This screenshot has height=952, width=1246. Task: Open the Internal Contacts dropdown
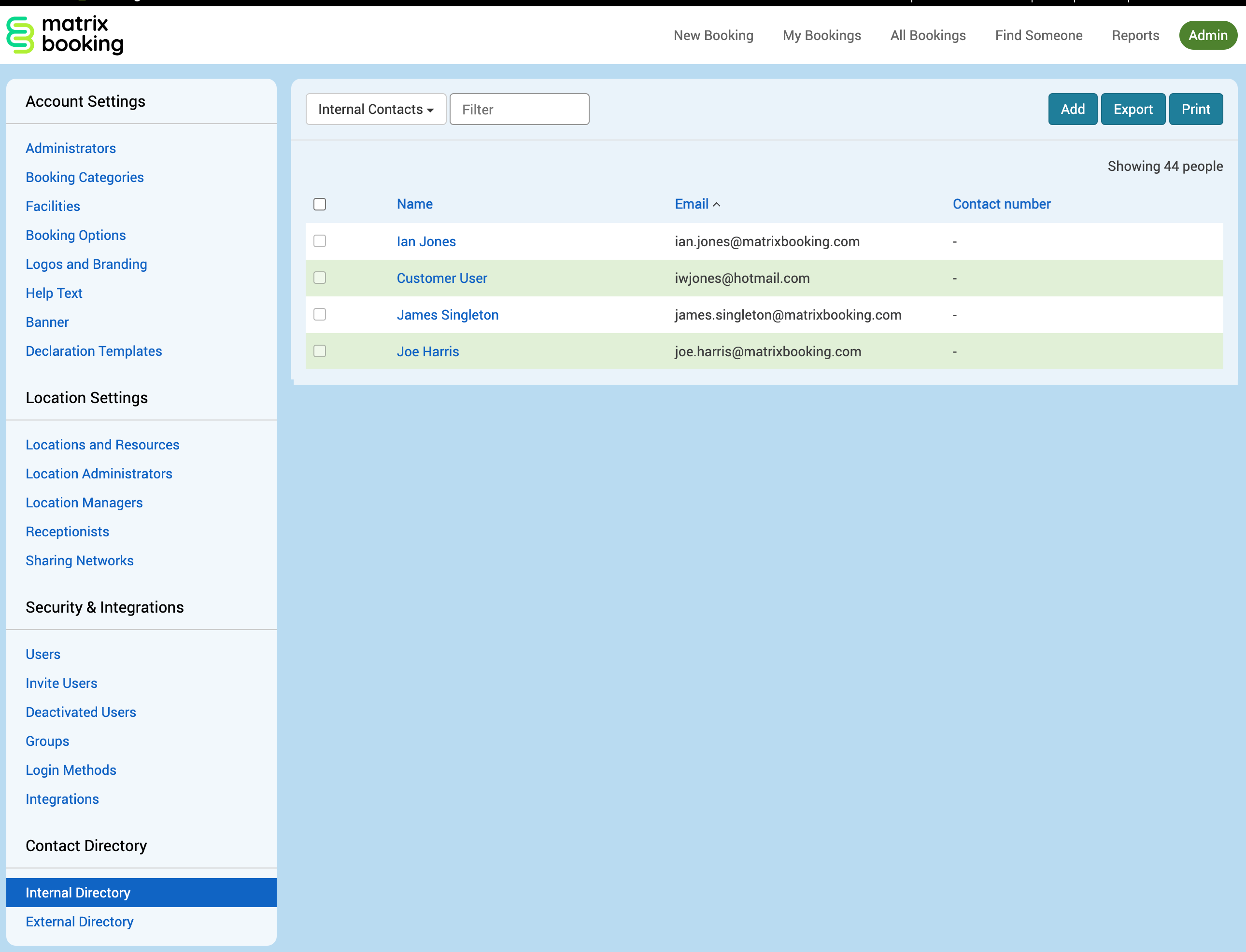[376, 110]
